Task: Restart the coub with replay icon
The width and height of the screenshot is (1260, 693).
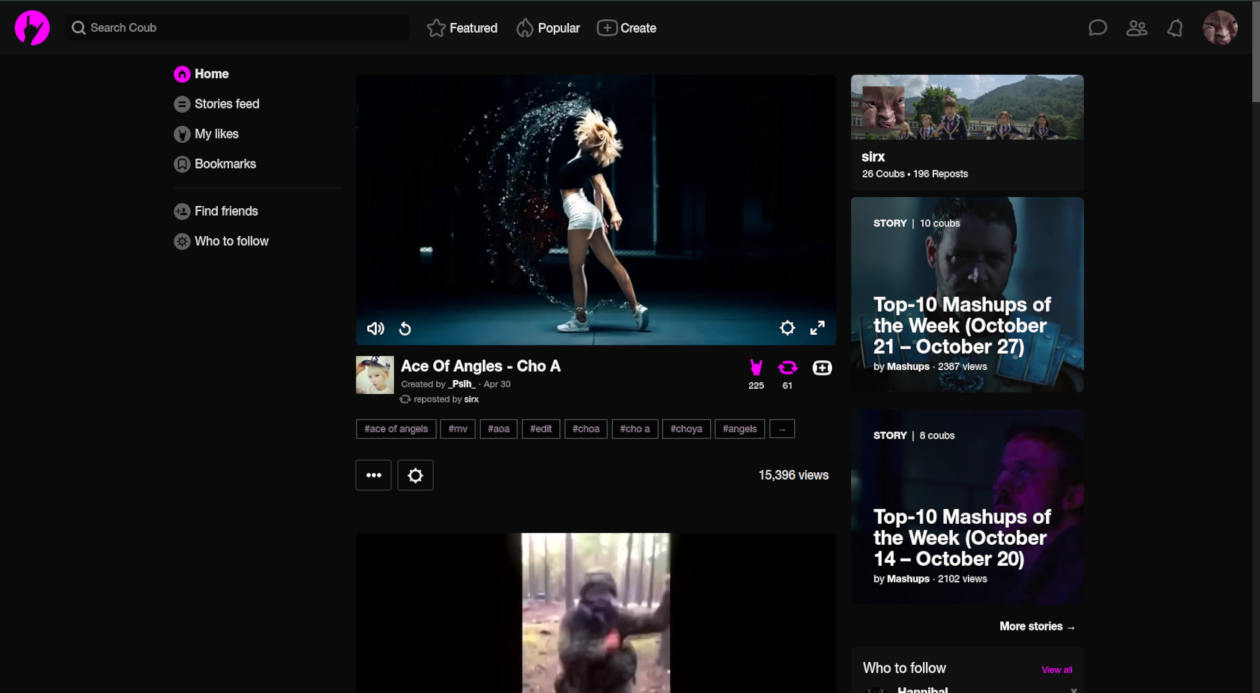Action: pos(405,329)
